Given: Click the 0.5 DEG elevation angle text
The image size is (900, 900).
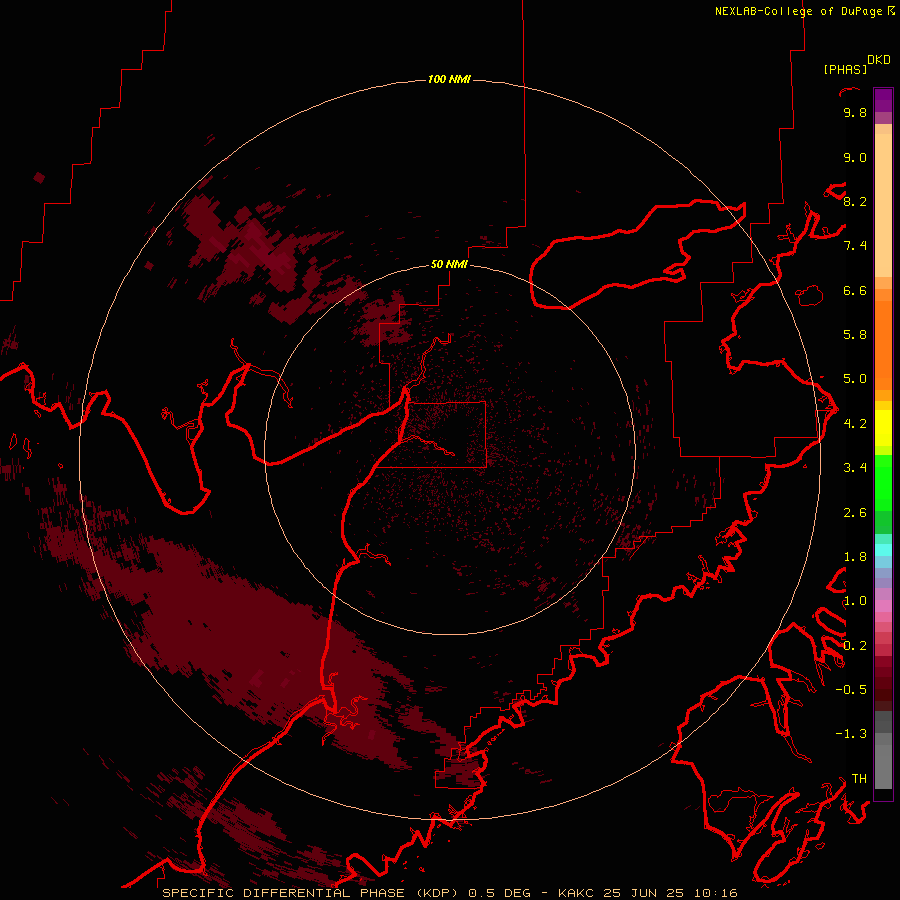Looking at the screenshot, I should 502,893.
